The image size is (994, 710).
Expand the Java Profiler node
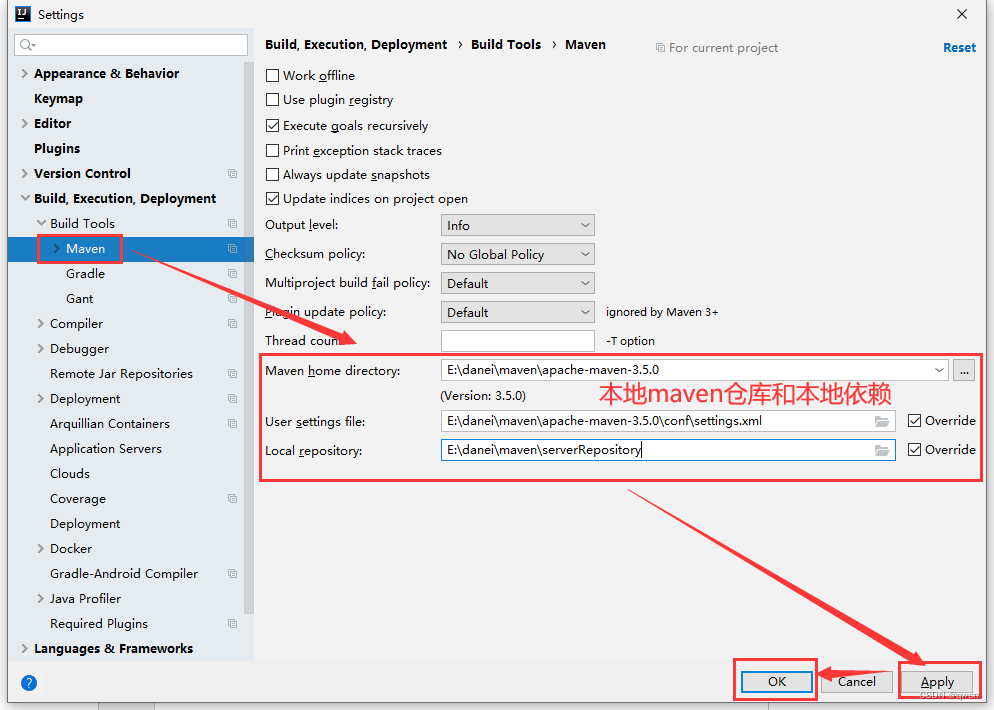(41, 599)
